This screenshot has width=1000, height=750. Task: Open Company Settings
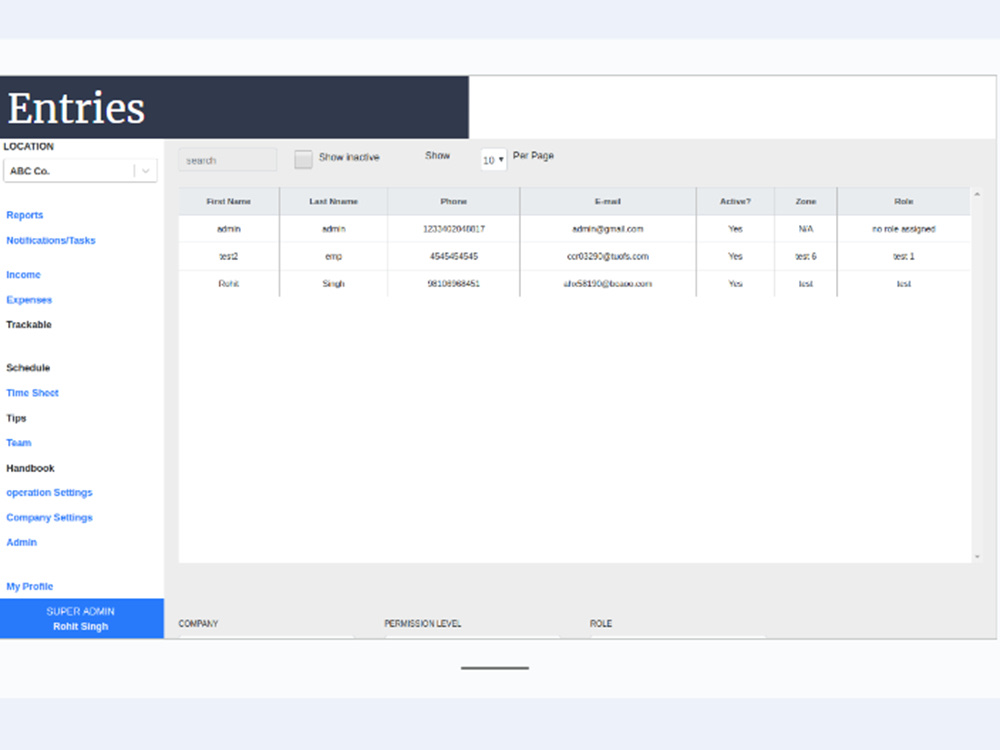pyautogui.click(x=49, y=517)
